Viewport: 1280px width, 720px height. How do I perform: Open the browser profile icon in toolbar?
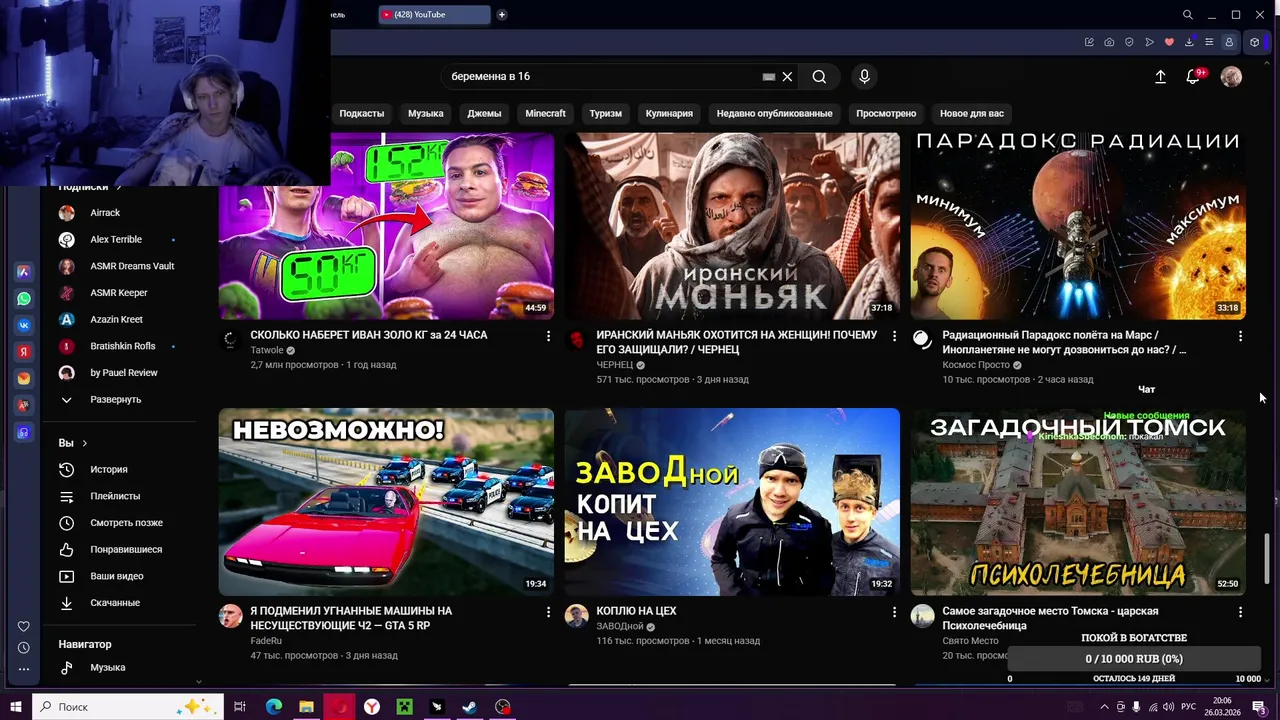point(1229,42)
